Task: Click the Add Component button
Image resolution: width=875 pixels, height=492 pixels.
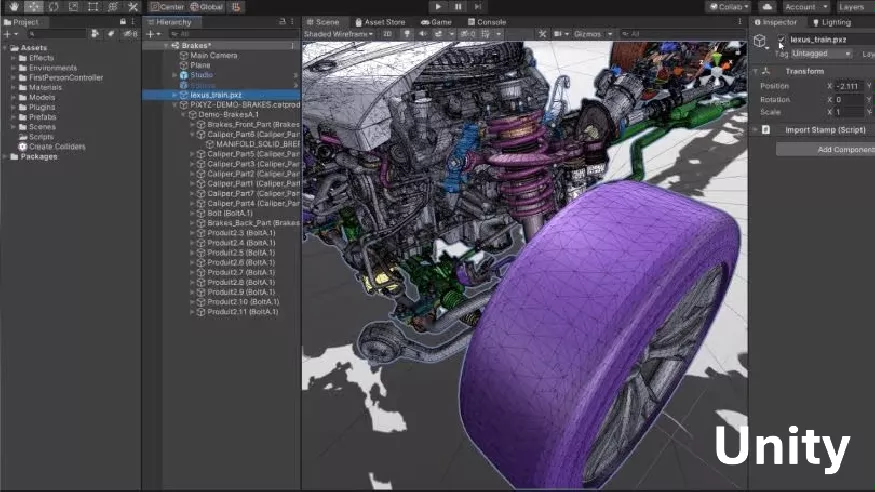Action: pyautogui.click(x=825, y=149)
